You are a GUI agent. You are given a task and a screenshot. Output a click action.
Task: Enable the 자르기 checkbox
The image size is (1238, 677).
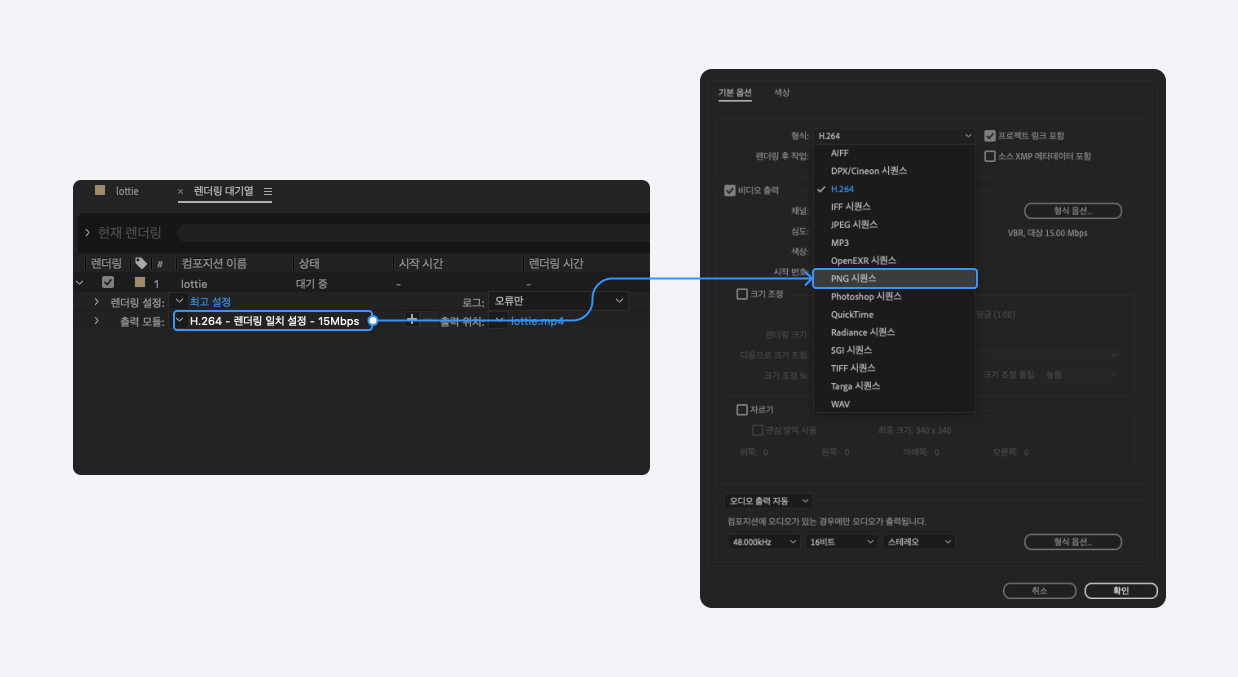(x=742, y=409)
